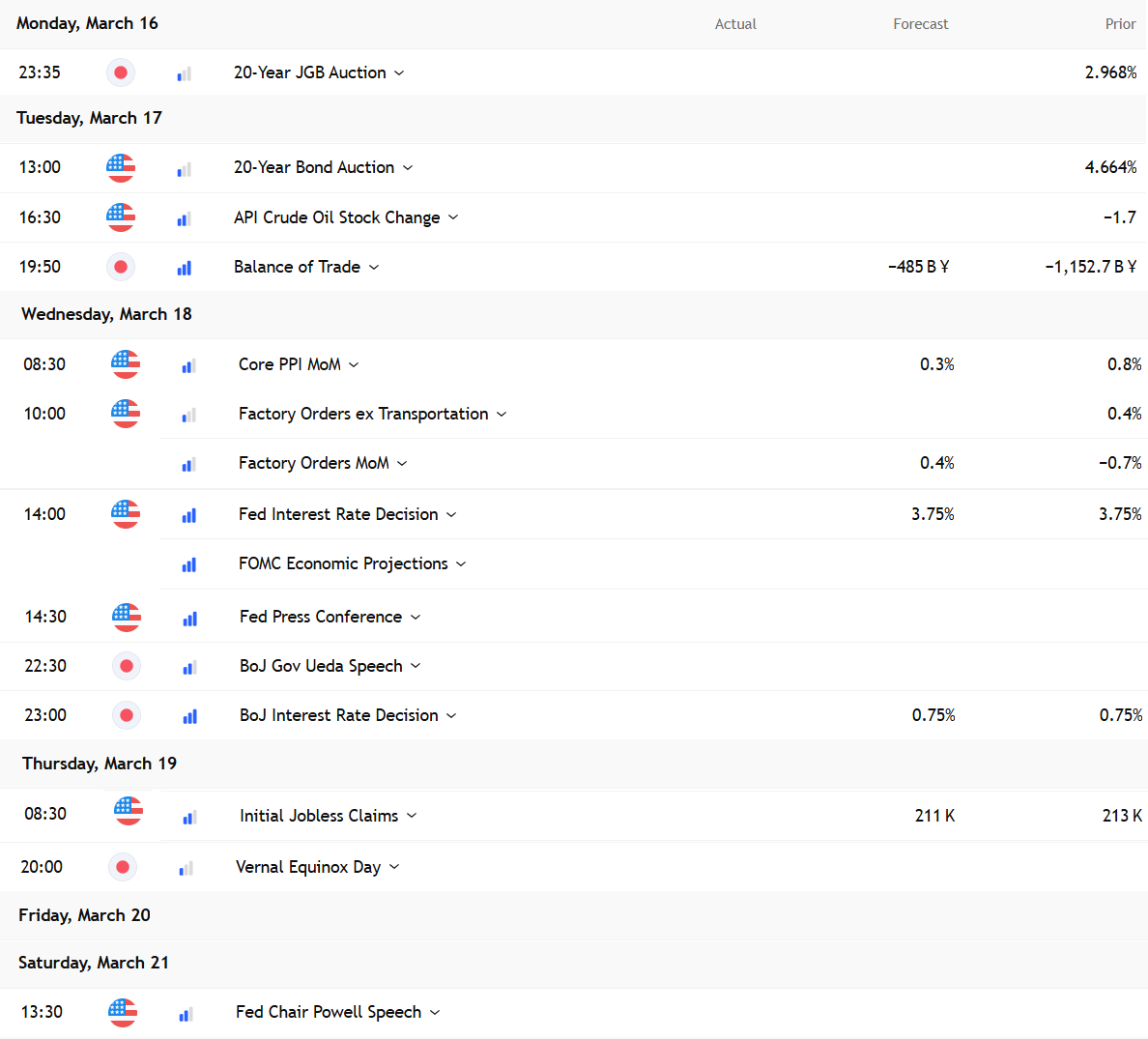Click the Japan flag beside 20-Year JGB Auction
Viewport: 1148px width, 1039px height.
coord(121,72)
